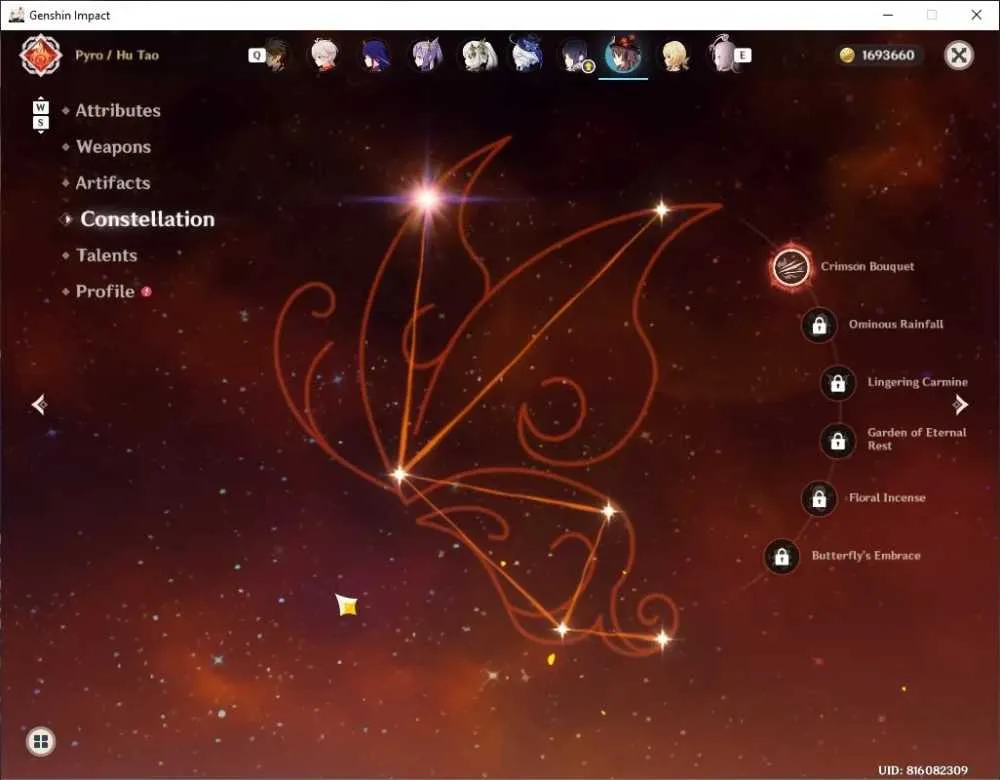Click the Pyro element emblem icon
Screen dimensions: 1000x780
tap(40, 55)
